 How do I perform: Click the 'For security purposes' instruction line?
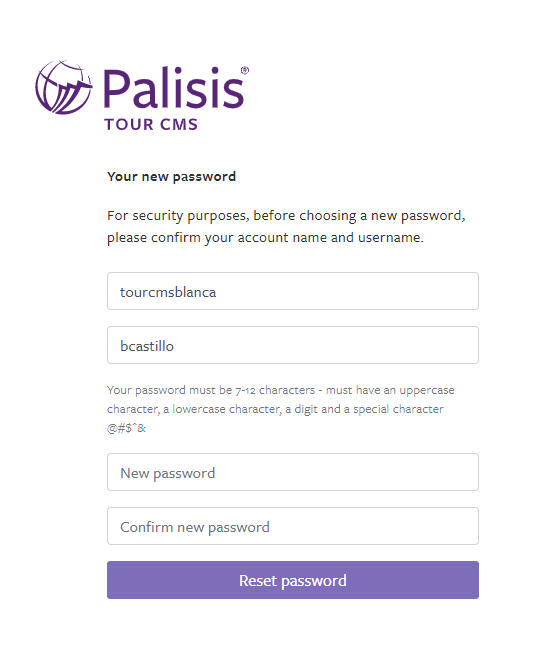point(286,216)
